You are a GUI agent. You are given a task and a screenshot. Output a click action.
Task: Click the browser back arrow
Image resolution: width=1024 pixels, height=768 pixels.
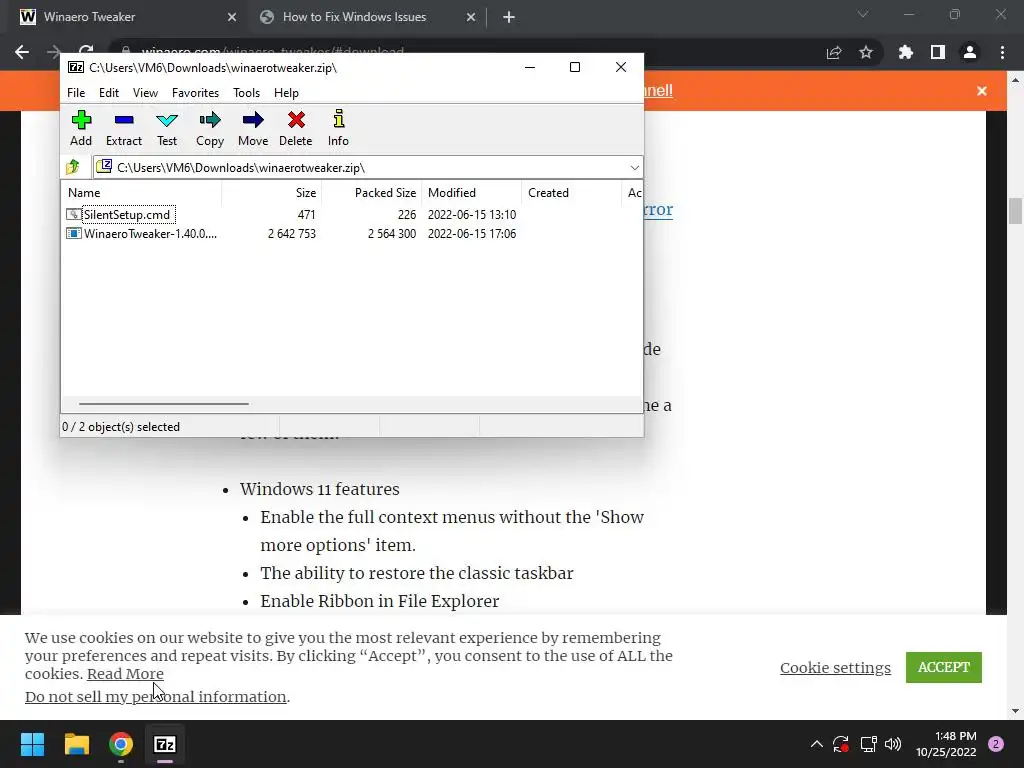[22, 52]
